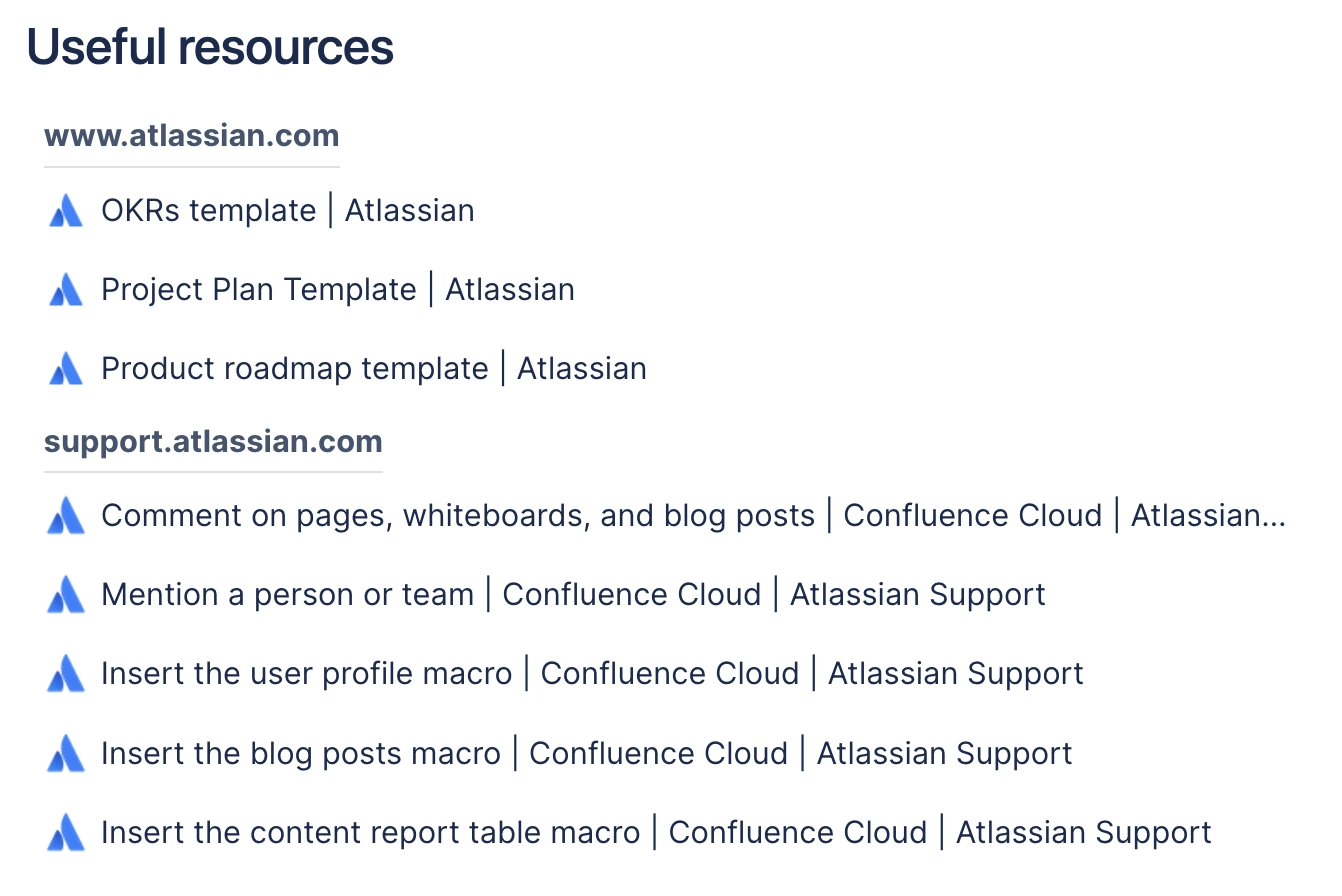This screenshot has width=1342, height=896.
Task: Click the Atlassian icon beside Comment on pages link
Action: (66, 516)
